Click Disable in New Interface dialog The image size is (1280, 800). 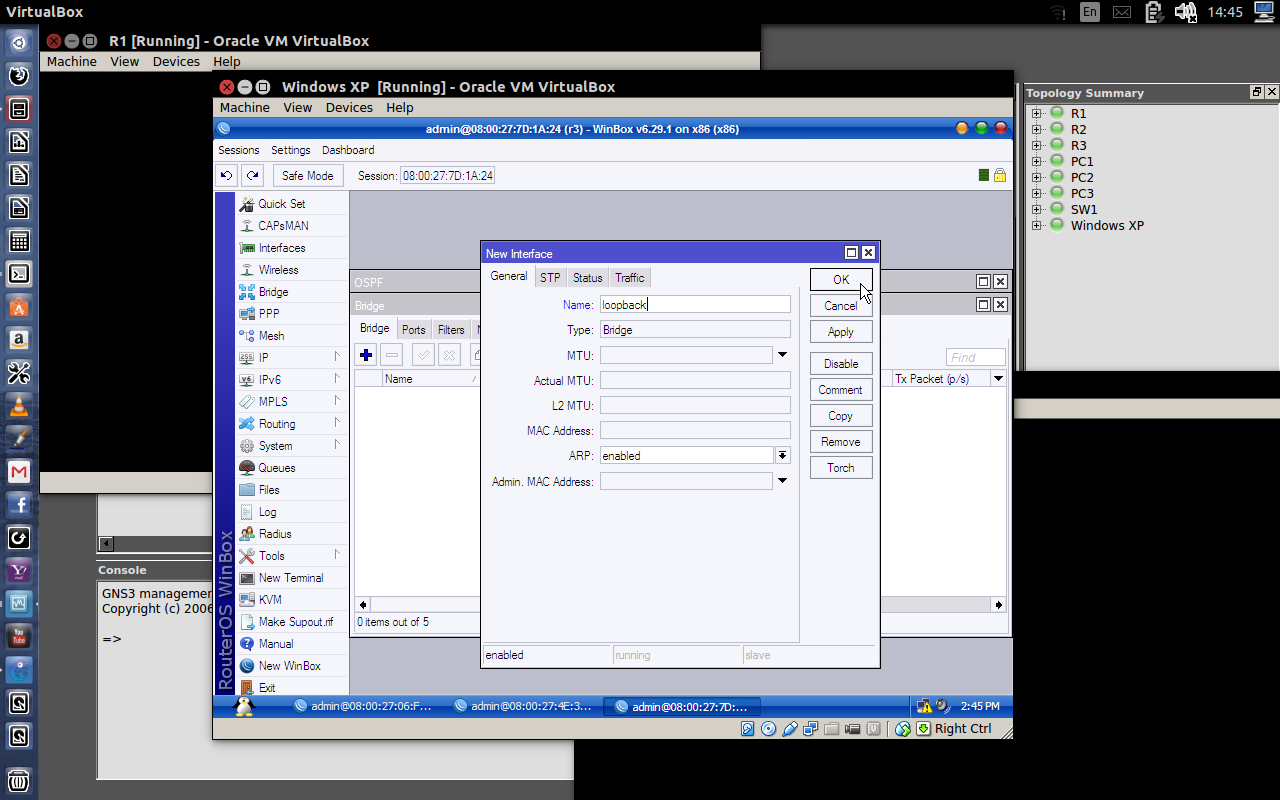click(841, 363)
